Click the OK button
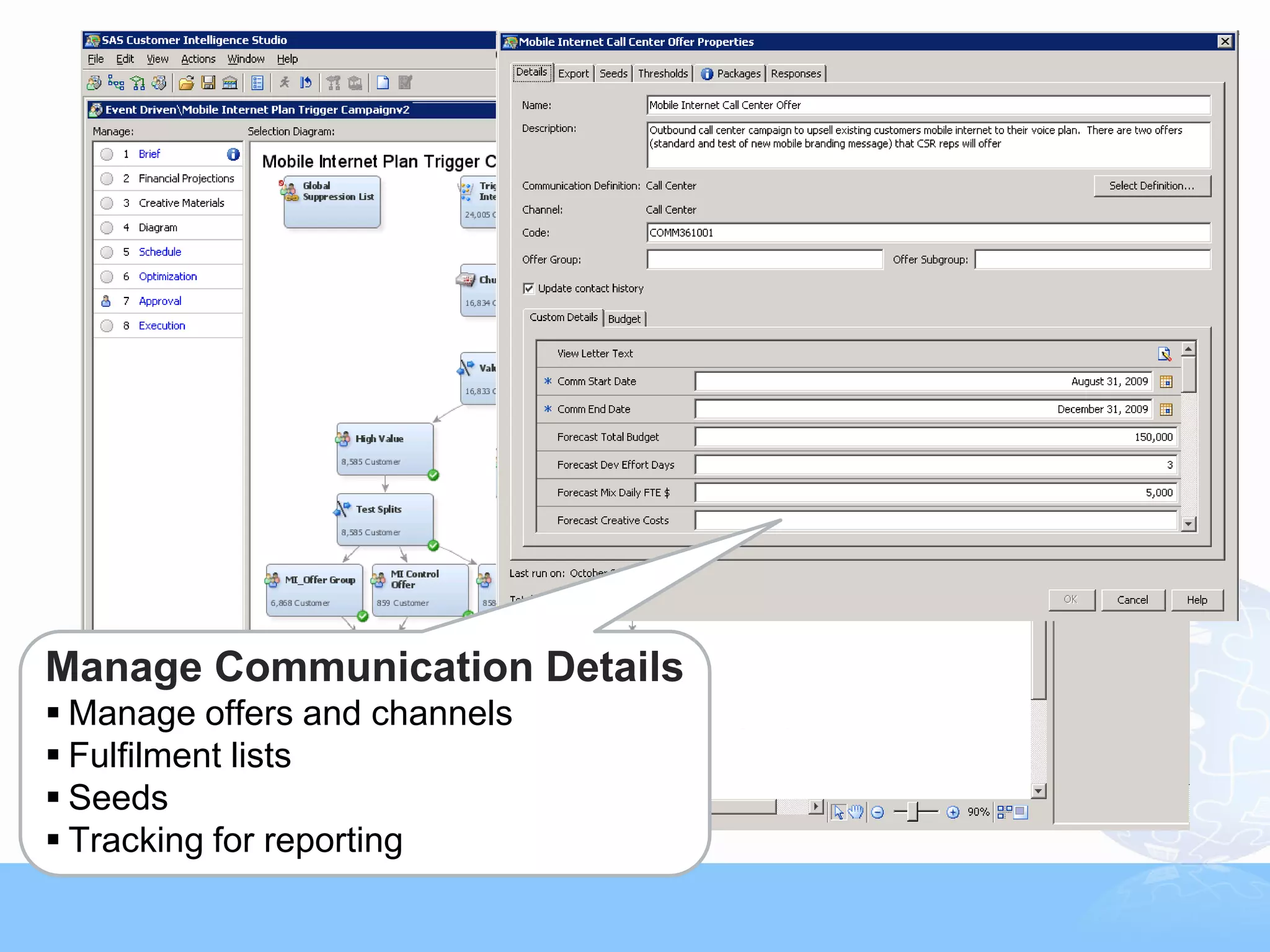The width and height of the screenshot is (1270, 952). pyautogui.click(x=1071, y=600)
